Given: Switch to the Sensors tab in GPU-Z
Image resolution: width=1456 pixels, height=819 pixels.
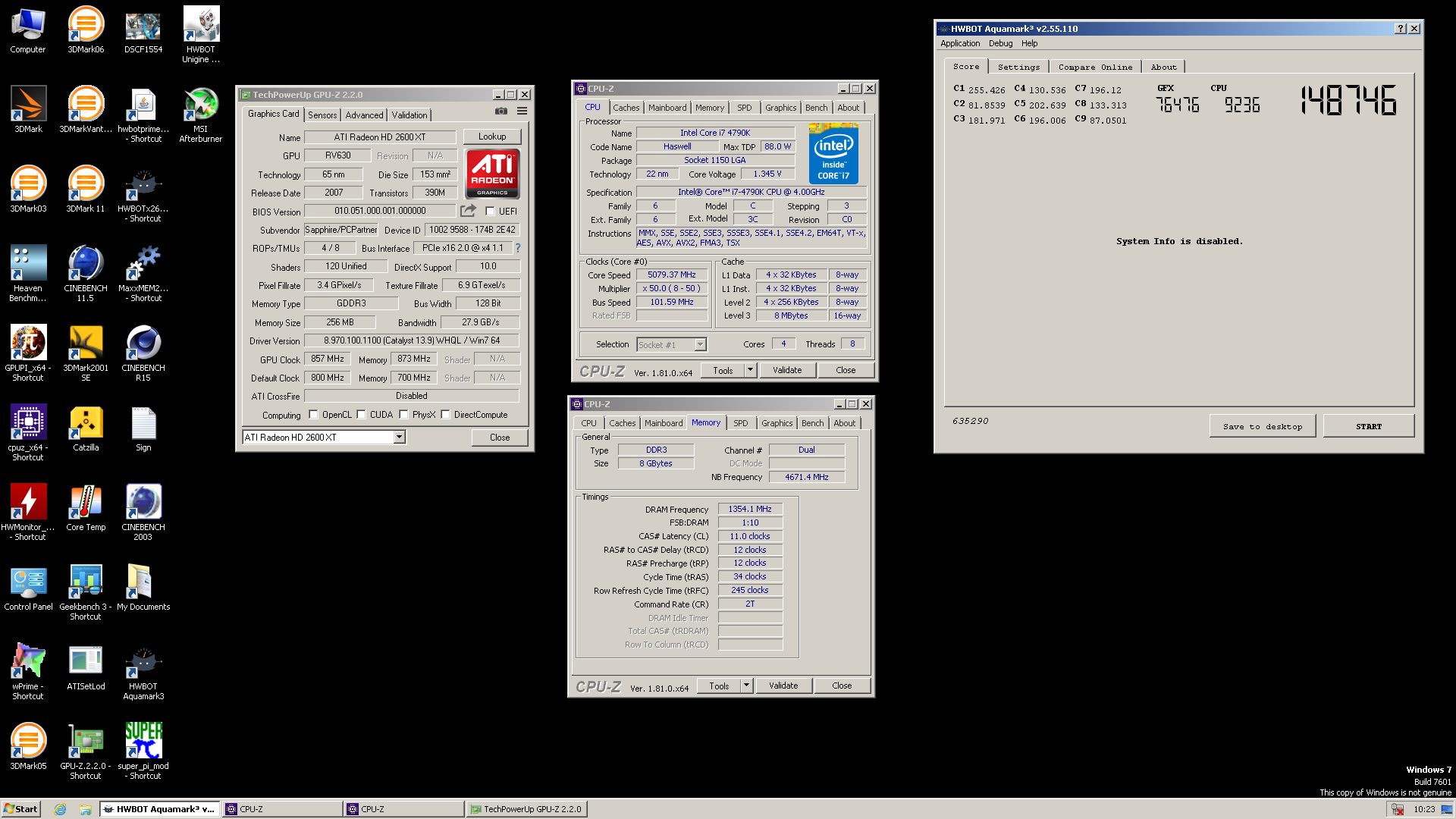Looking at the screenshot, I should tap(322, 115).
